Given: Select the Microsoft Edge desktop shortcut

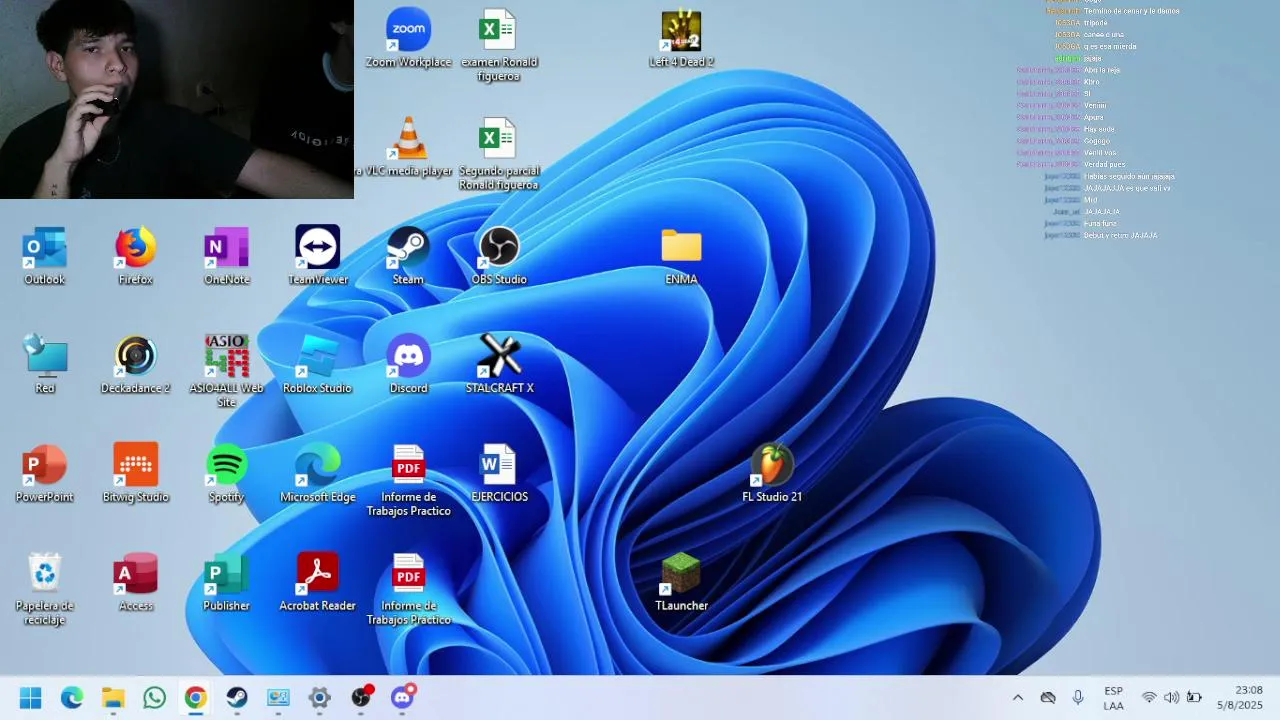Looking at the screenshot, I should 317,473.
